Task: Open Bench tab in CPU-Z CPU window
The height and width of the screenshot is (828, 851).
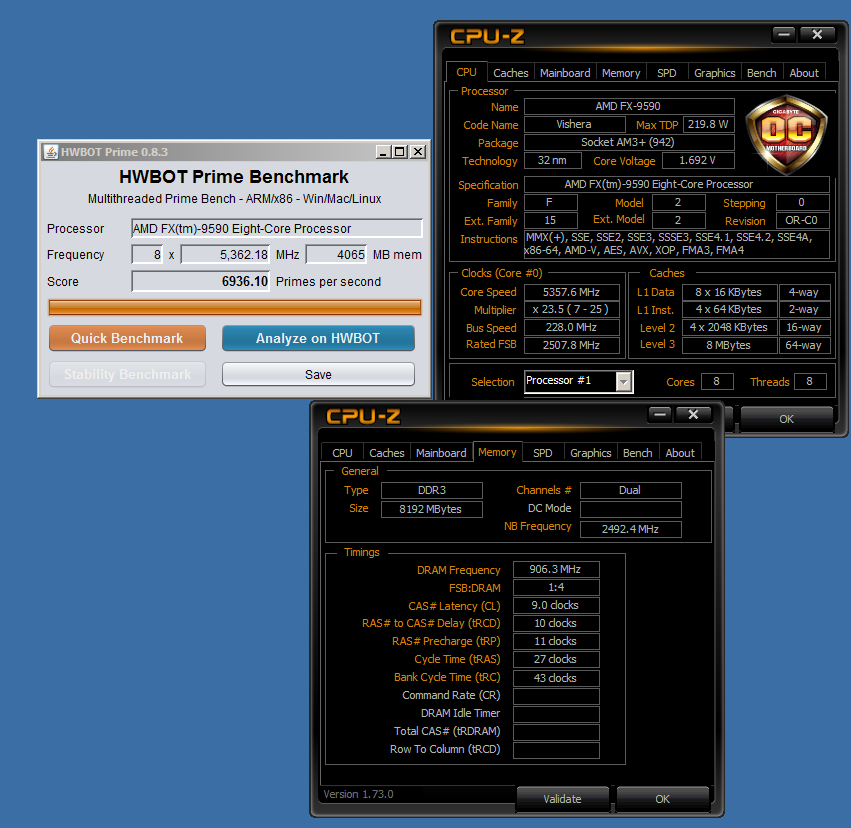Action: 761,73
